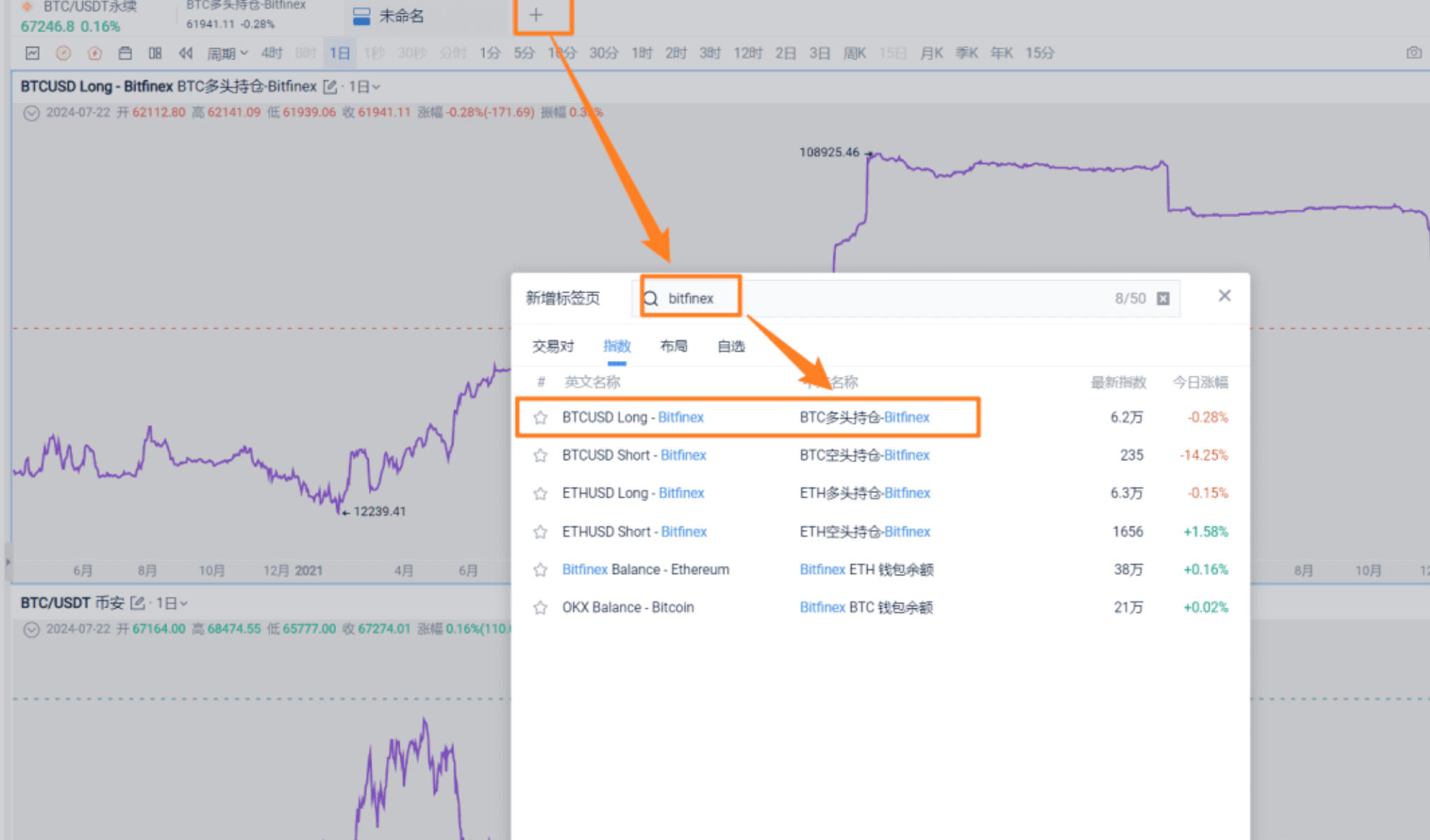
Task: Favorite BTCUSD Long - Bitfinex with its star
Action: (x=540, y=418)
